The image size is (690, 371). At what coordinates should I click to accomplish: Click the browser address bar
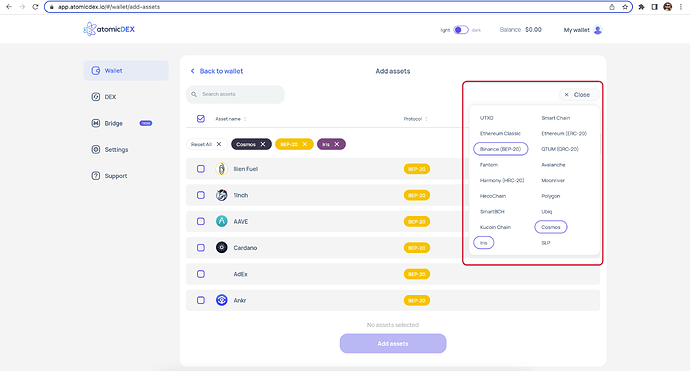point(338,7)
